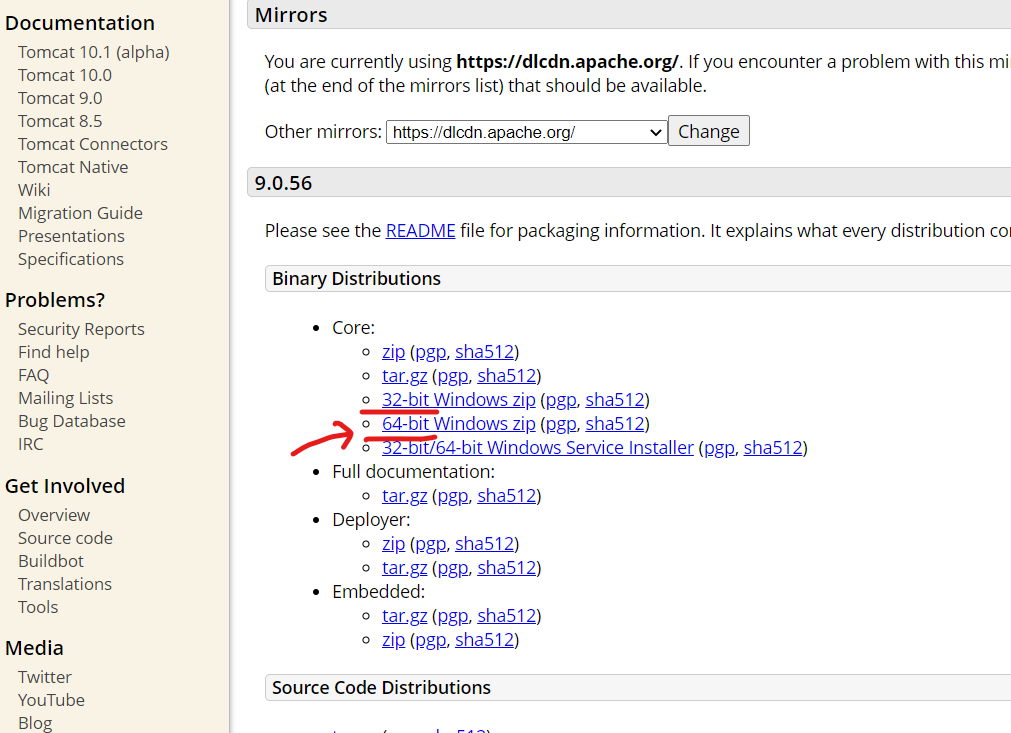Open pgp for Embedded tar.gz
This screenshot has height=733, width=1011.
point(453,616)
